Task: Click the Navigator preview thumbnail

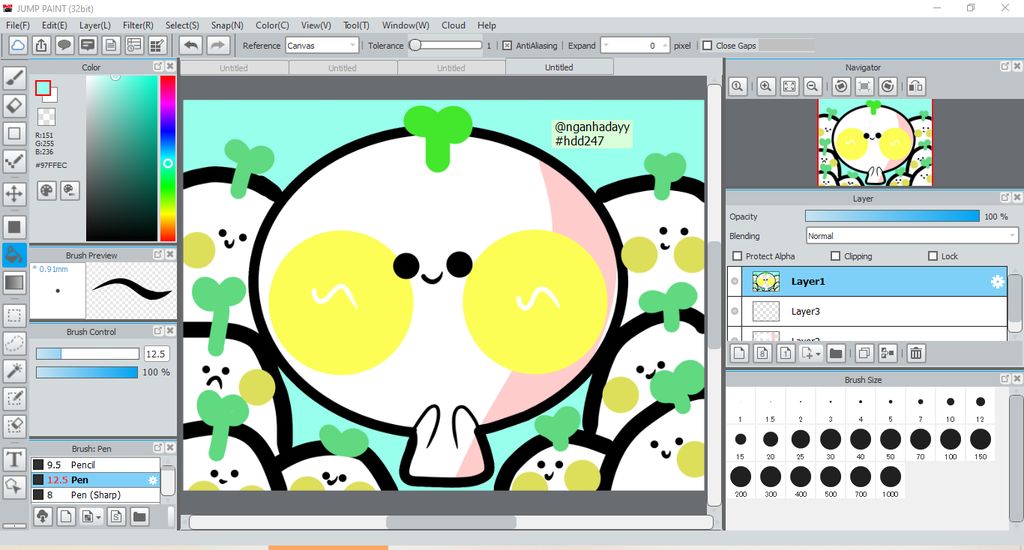Action: pos(875,143)
